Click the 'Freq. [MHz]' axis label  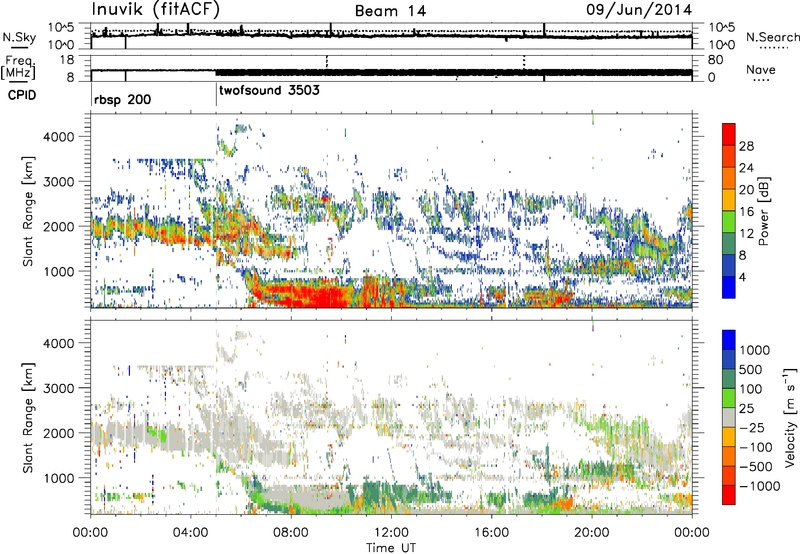pyautogui.click(x=18, y=67)
